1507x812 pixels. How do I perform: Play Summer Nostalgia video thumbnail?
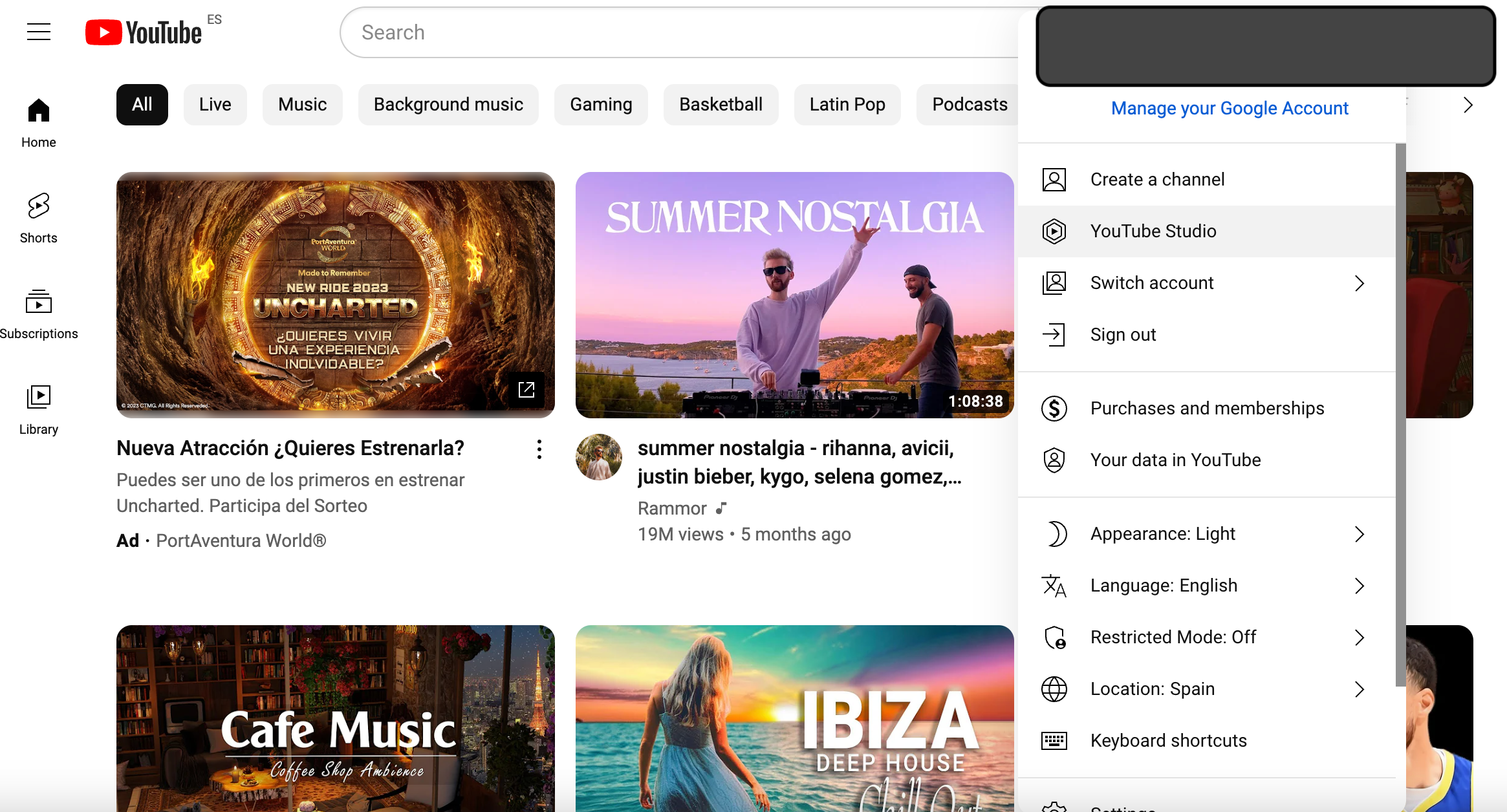[795, 295]
